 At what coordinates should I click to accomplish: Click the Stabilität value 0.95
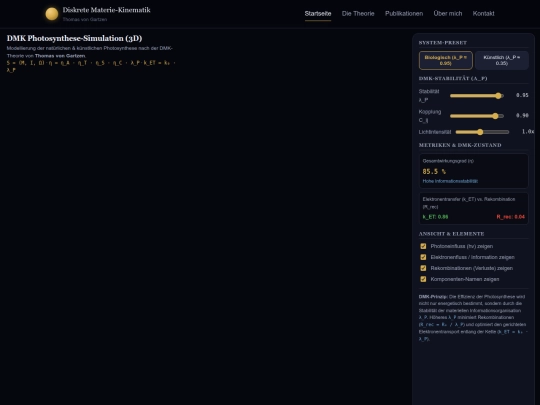[x=522, y=95]
